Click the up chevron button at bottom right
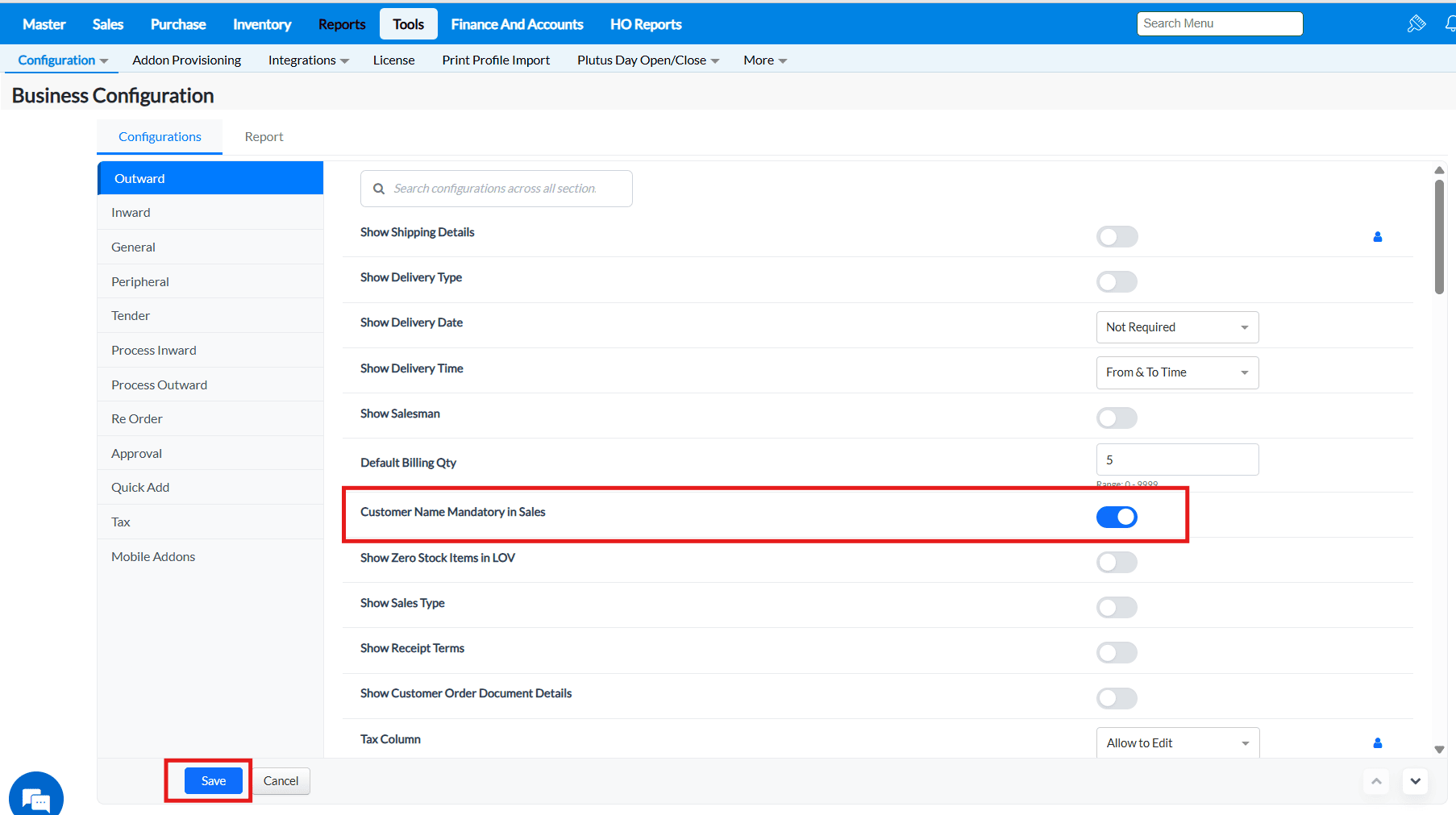The width and height of the screenshot is (1456, 815). [1376, 780]
